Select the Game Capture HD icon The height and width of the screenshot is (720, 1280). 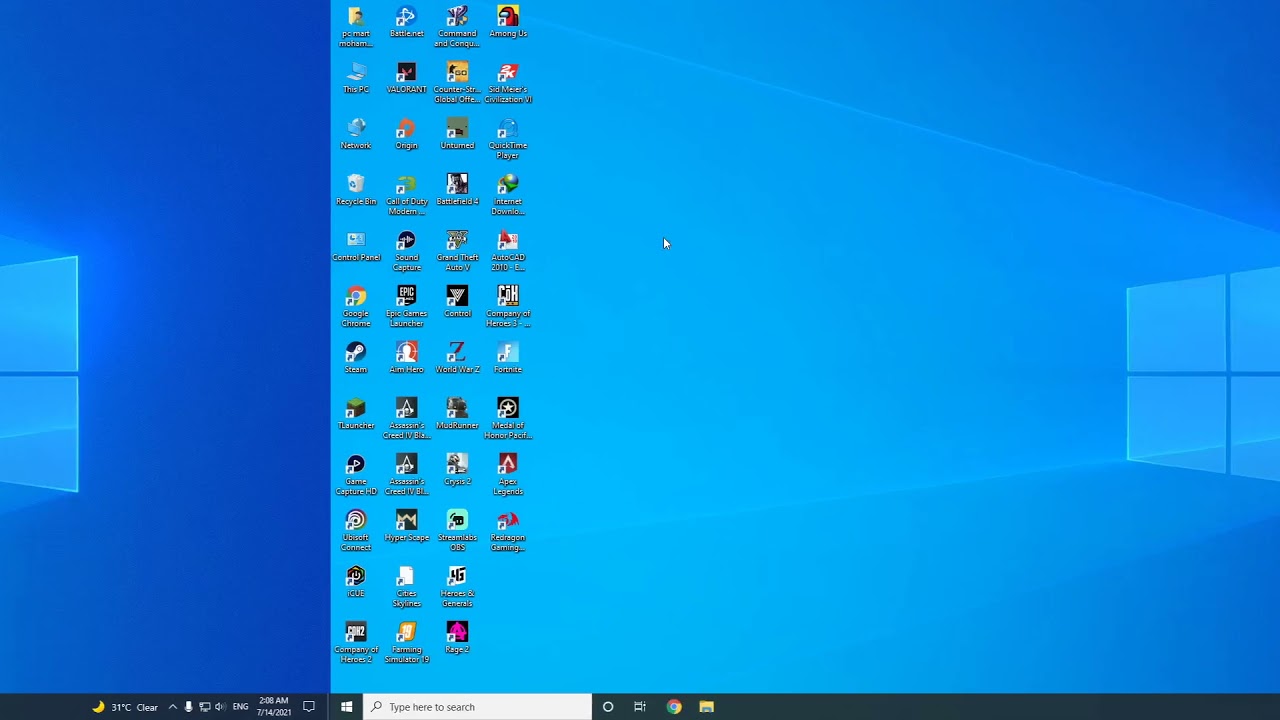pos(356,475)
